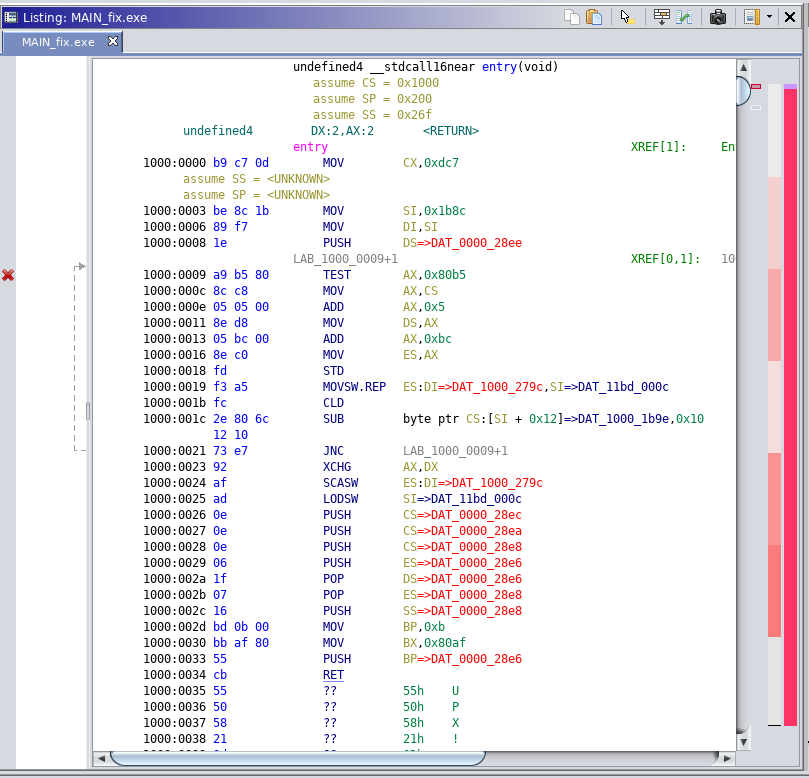
Task: Click the horizontal scrollbar left arrow
Action: pyautogui.click(x=101, y=759)
